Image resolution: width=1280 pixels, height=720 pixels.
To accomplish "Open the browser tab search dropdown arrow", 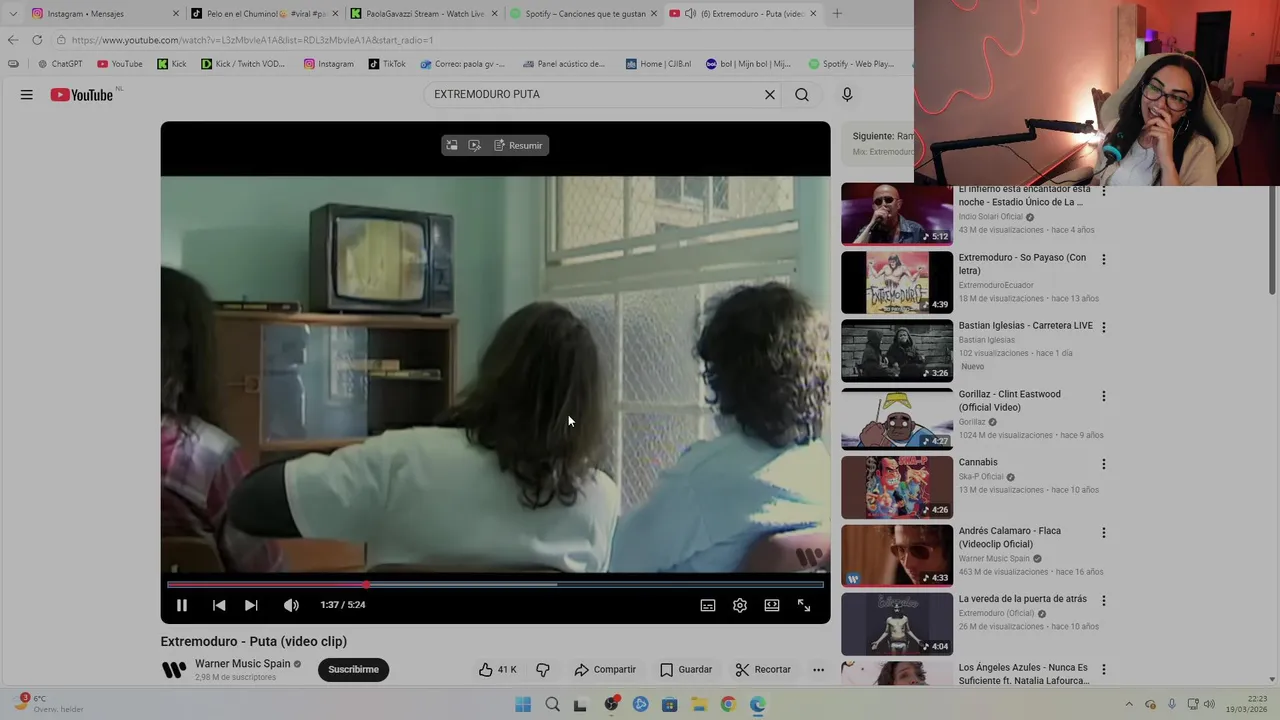I will [x=12, y=14].
